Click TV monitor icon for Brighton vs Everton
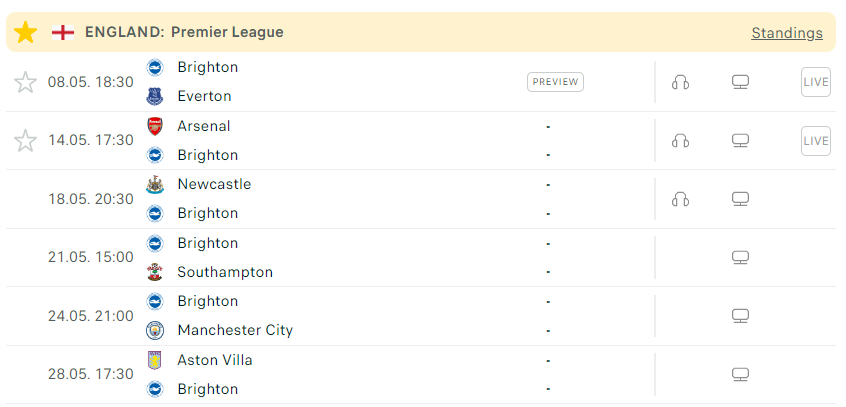The height and width of the screenshot is (407, 846). pos(740,82)
